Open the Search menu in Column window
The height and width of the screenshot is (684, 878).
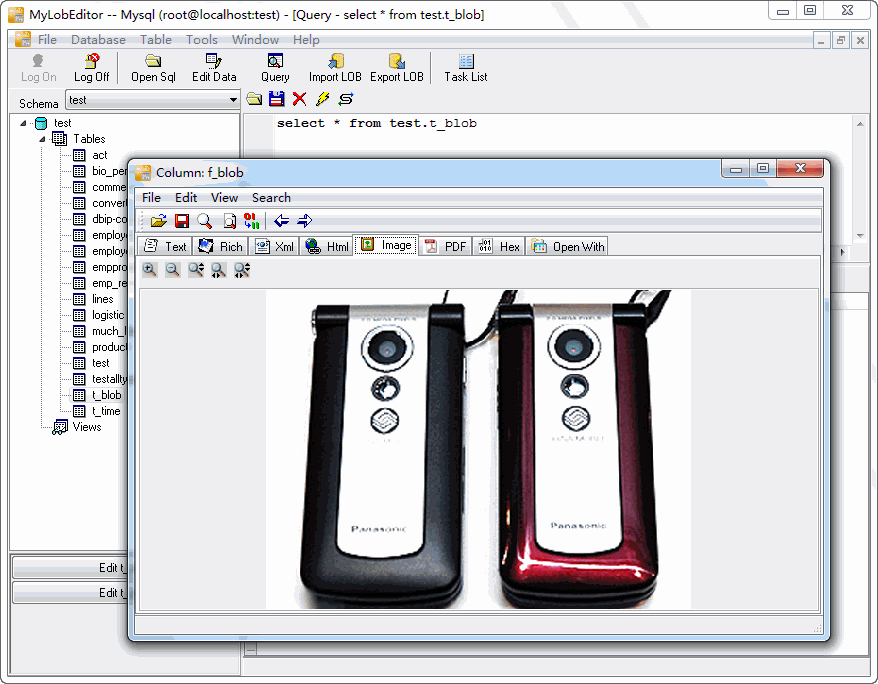(271, 198)
